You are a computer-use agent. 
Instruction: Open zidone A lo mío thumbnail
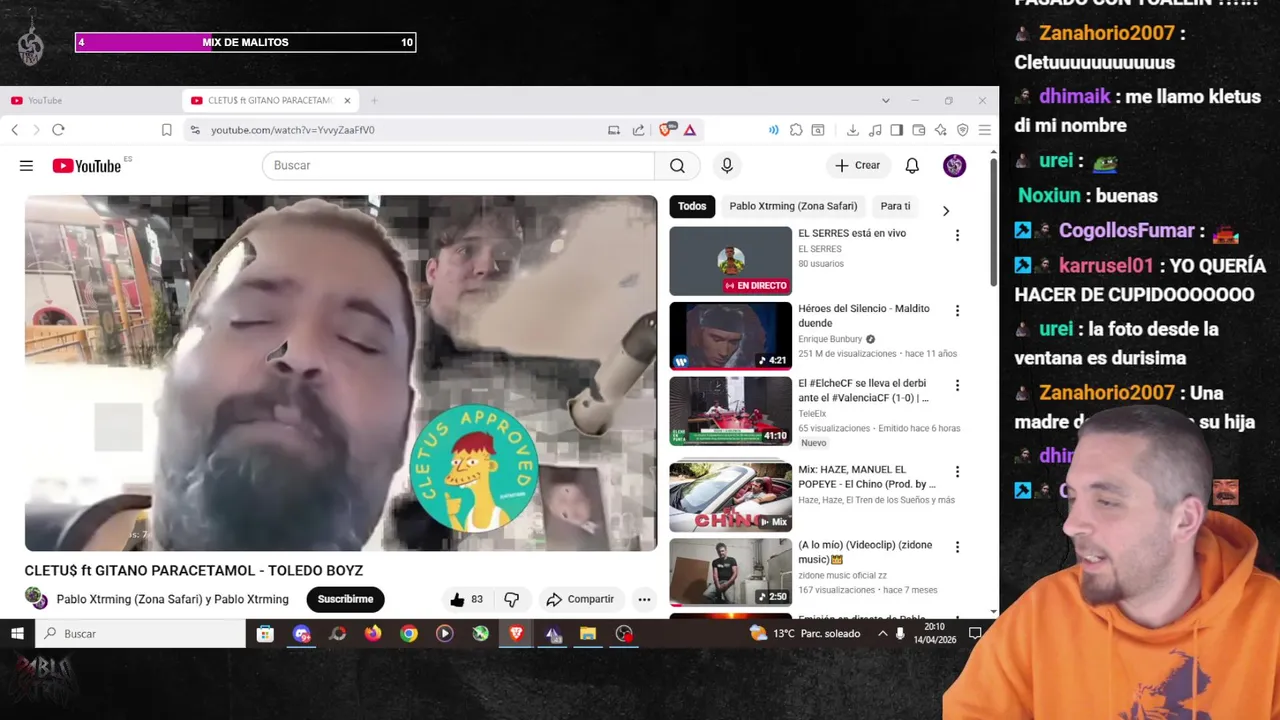pos(730,572)
